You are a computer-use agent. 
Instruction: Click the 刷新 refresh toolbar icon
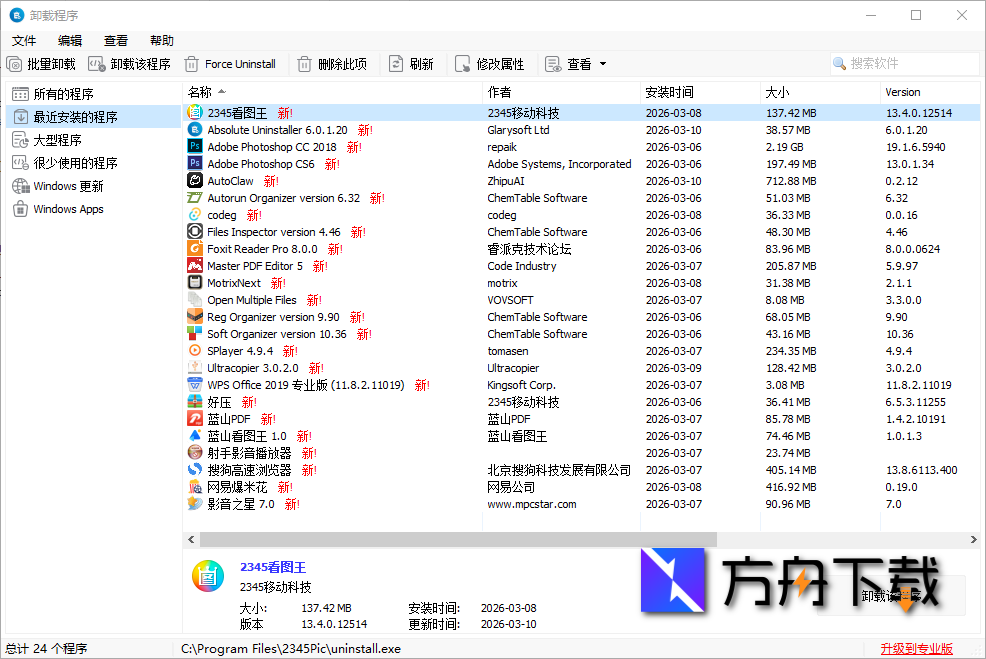click(399, 63)
